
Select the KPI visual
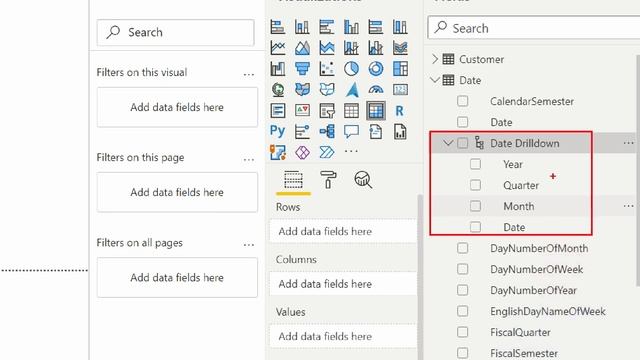coord(302,111)
